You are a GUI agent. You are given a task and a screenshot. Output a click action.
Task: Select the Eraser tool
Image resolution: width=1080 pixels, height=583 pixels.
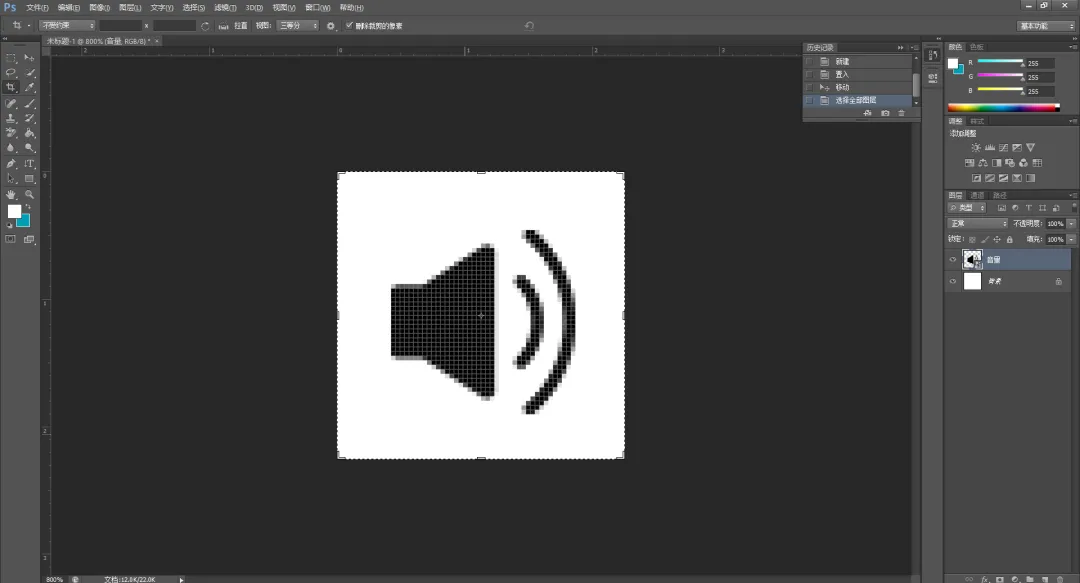(11, 133)
